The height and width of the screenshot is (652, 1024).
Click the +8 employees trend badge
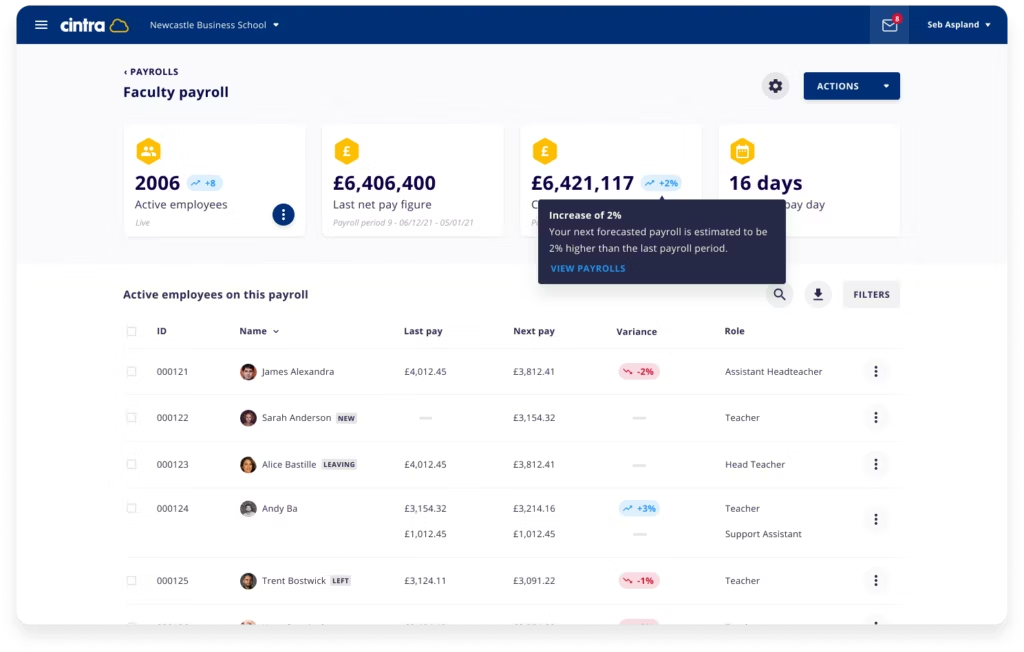click(x=204, y=183)
